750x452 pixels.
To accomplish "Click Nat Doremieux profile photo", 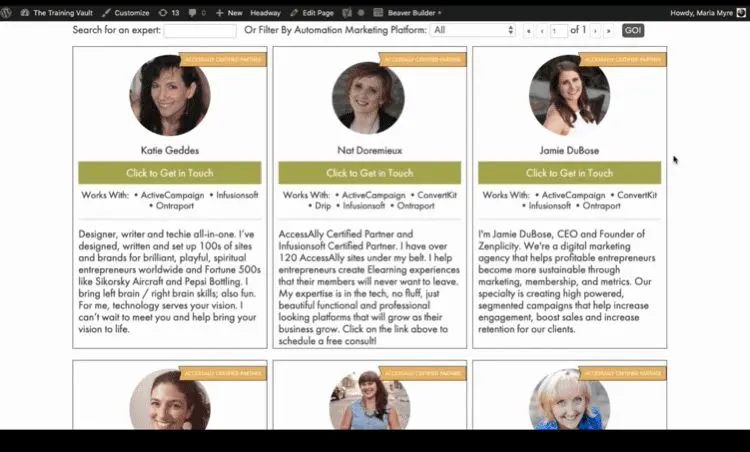I will click(368, 98).
